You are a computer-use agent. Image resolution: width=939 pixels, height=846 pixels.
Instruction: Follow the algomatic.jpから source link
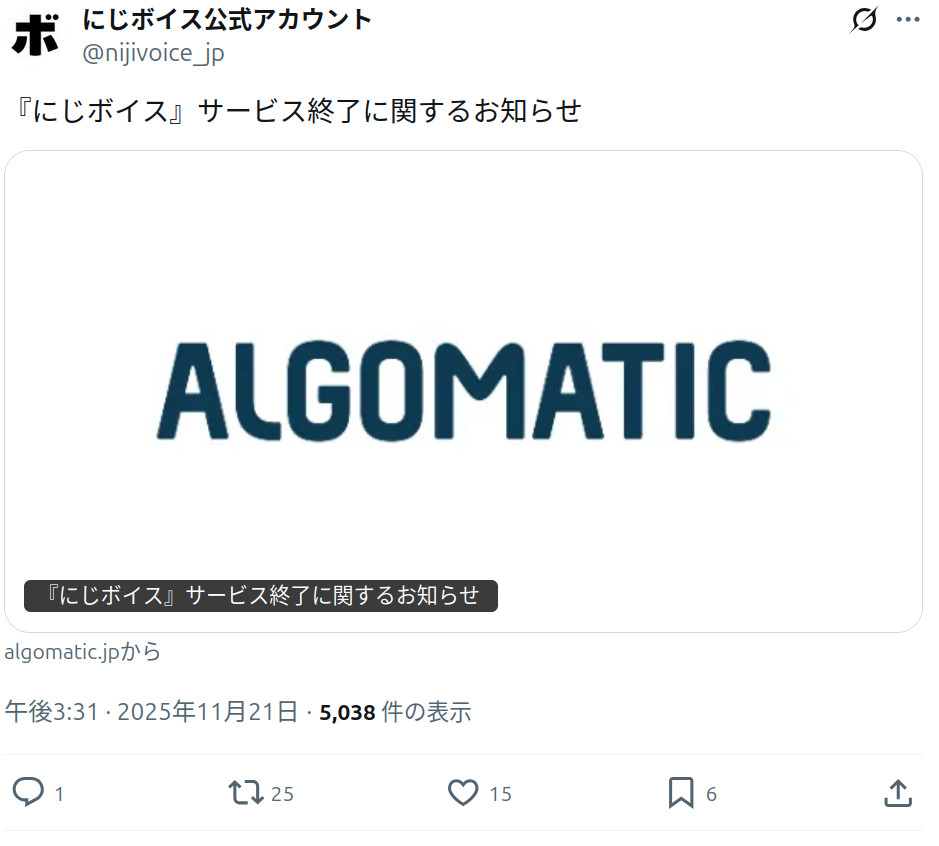(83, 651)
